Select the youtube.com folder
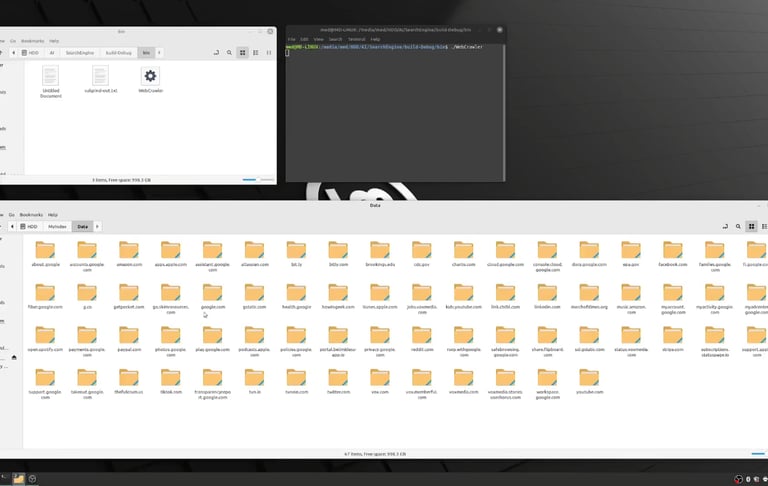 (x=589, y=381)
